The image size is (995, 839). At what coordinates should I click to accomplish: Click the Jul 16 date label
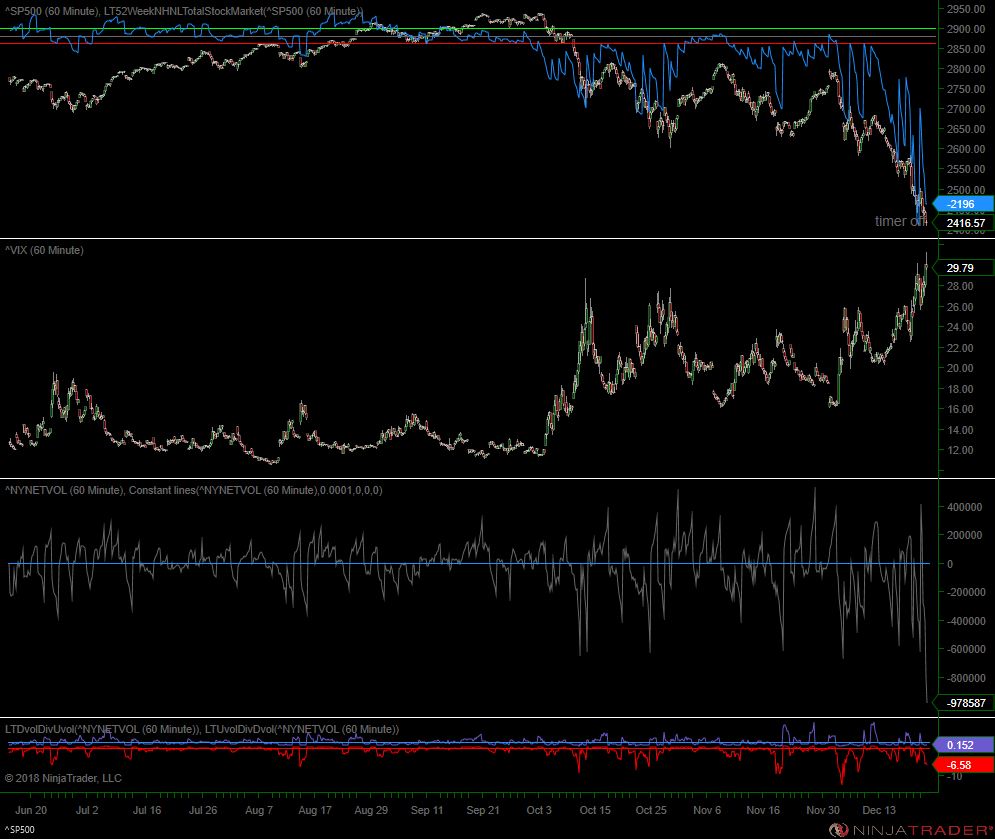click(147, 810)
